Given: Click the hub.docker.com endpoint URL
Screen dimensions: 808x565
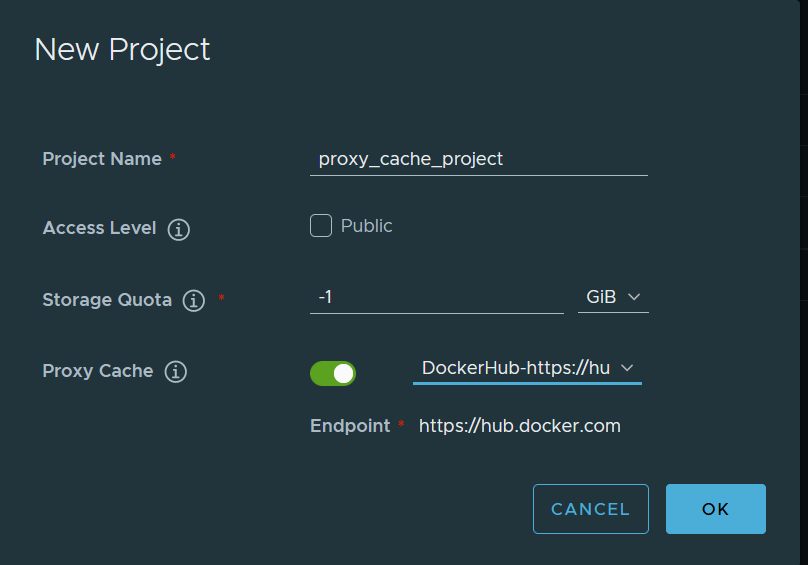Looking at the screenshot, I should (x=519, y=426).
